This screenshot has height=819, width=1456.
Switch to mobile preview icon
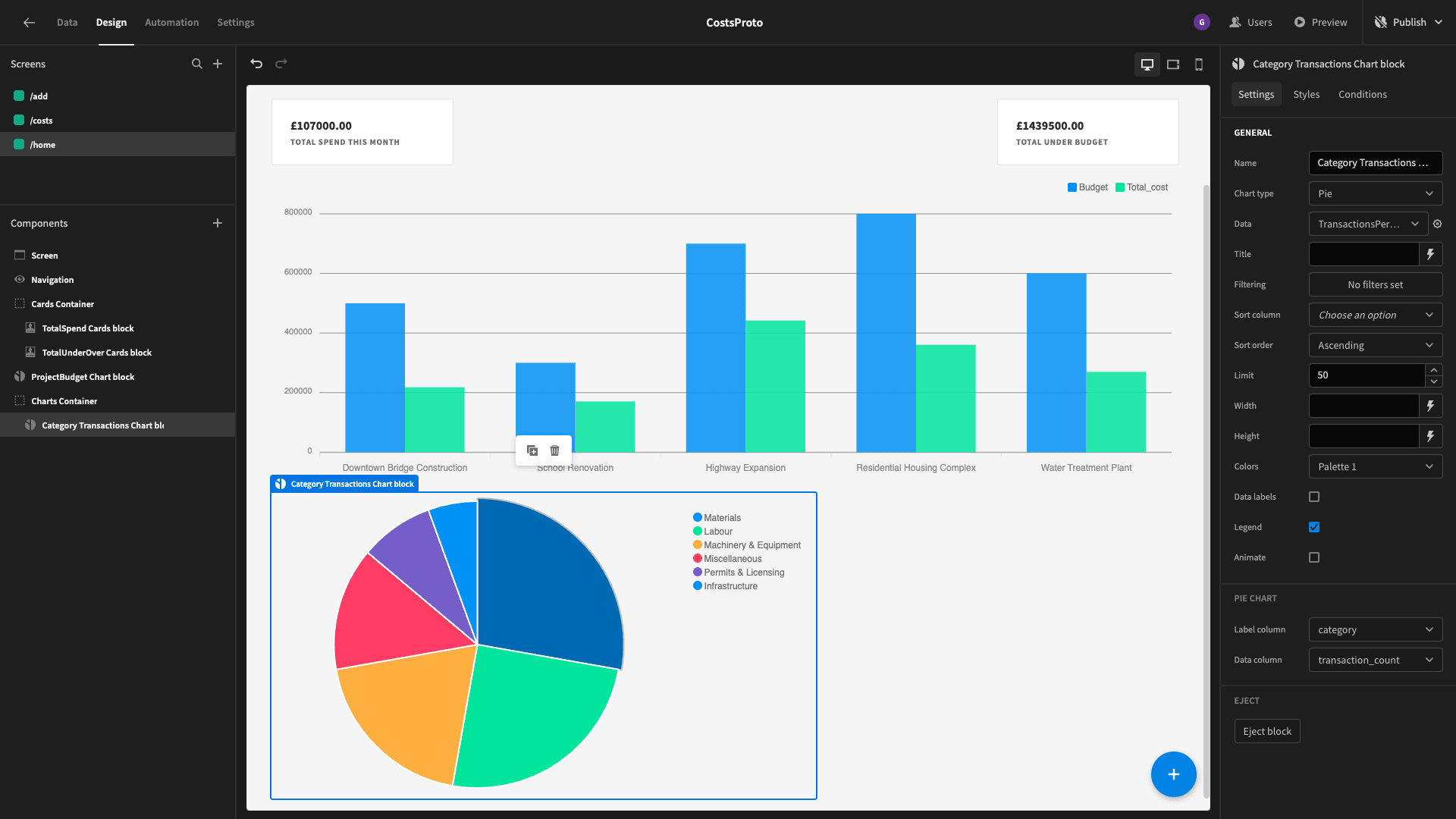pyautogui.click(x=1199, y=64)
